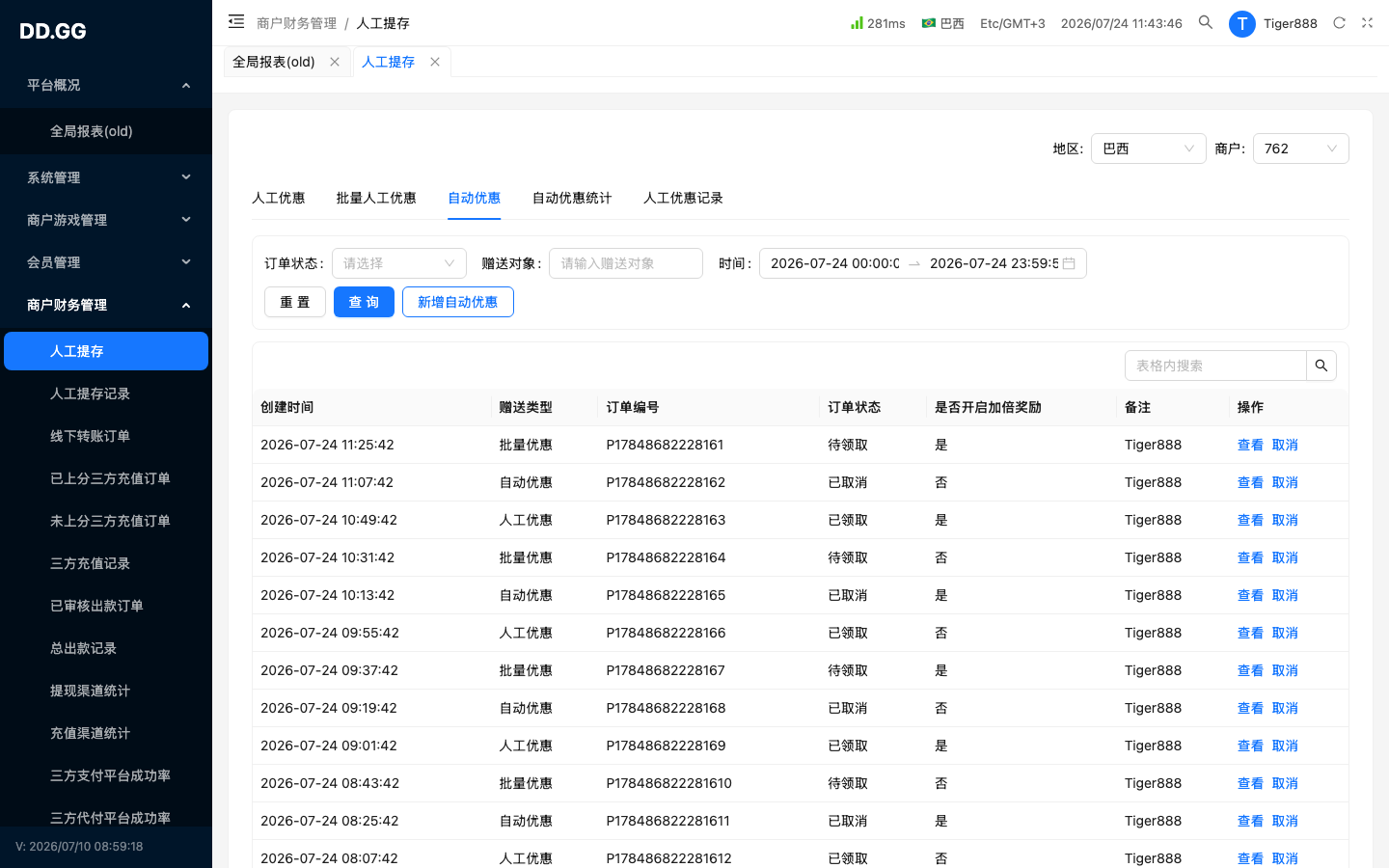
Task: Click 取消 for order P17848682228164
Action: 1285,557
